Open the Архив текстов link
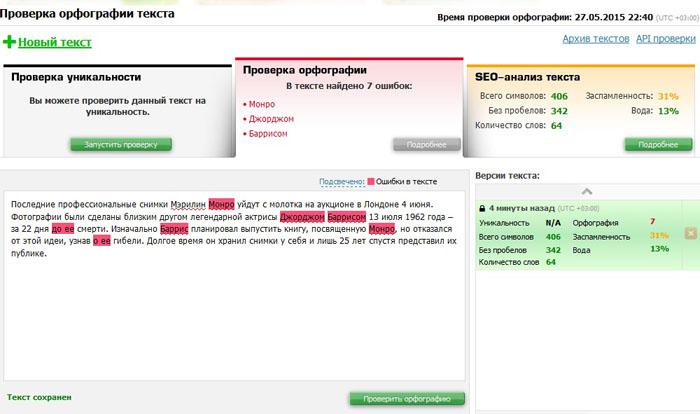The height and width of the screenshot is (414, 700). coord(596,39)
